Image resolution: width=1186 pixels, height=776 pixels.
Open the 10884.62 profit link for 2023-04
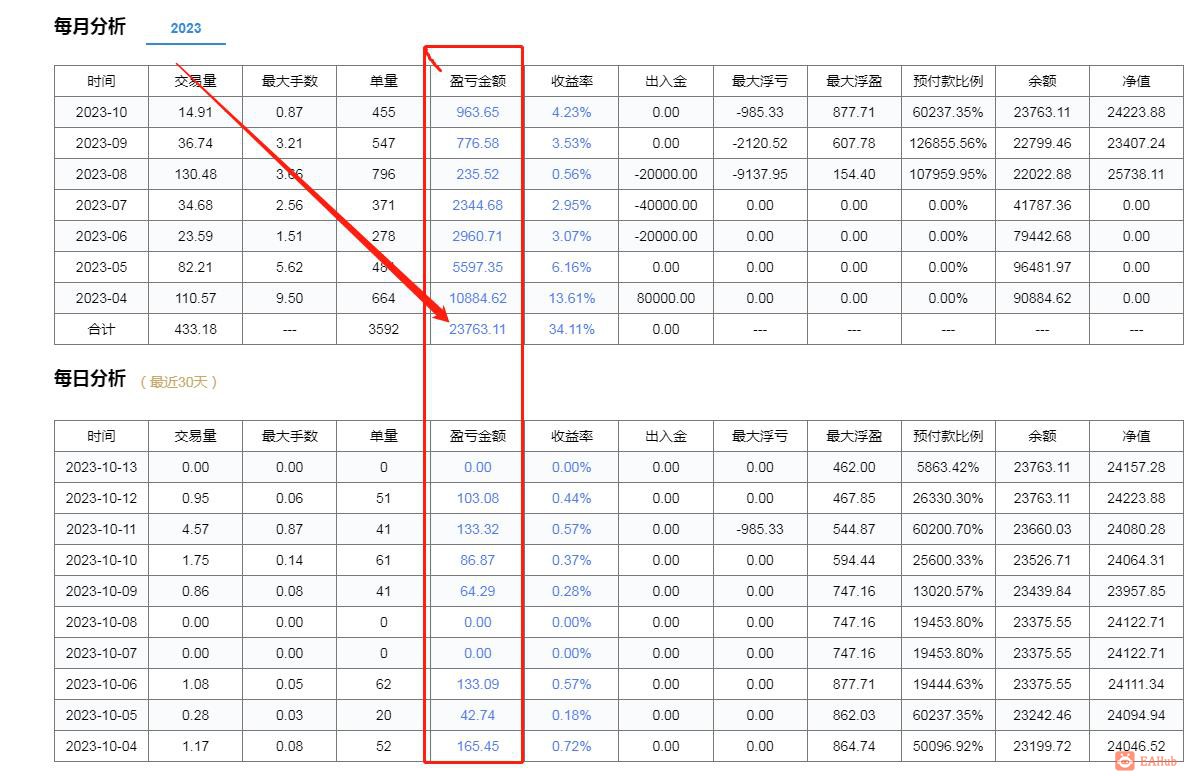tap(477, 298)
